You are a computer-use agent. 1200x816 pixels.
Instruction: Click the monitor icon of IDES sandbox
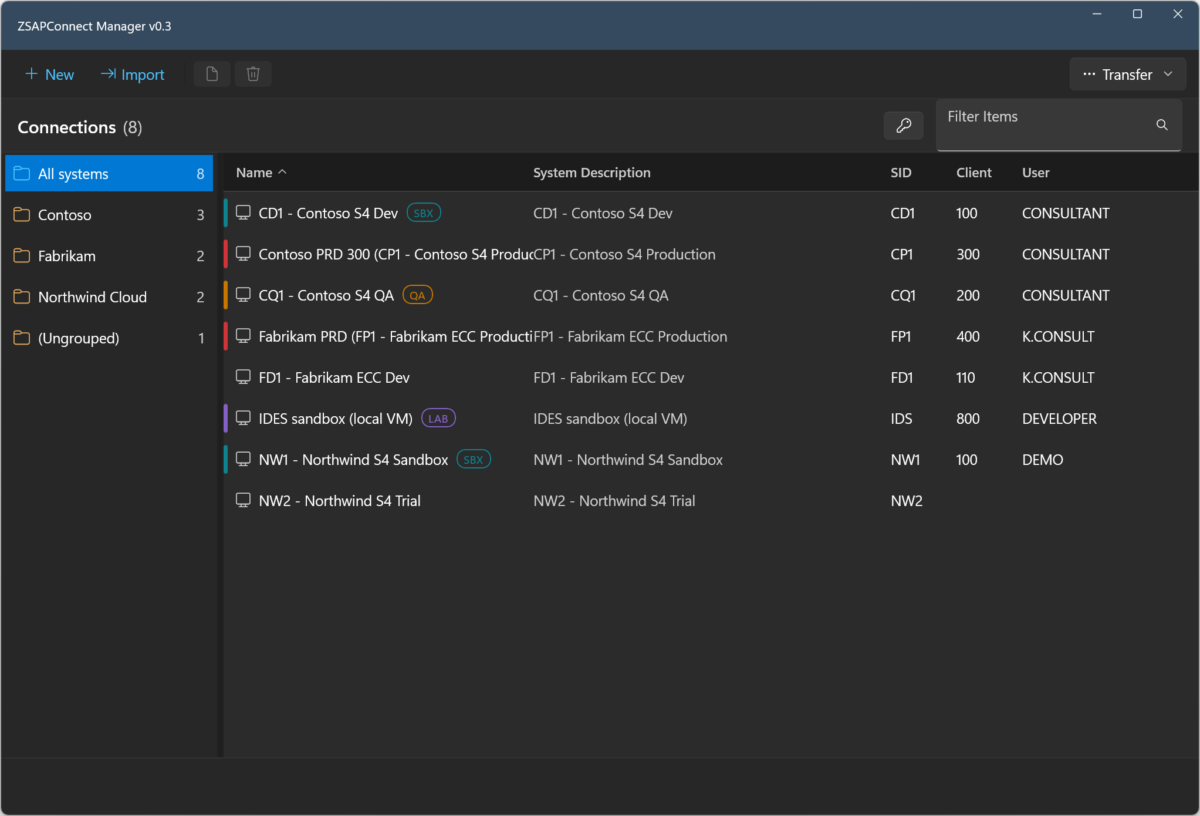tap(243, 418)
